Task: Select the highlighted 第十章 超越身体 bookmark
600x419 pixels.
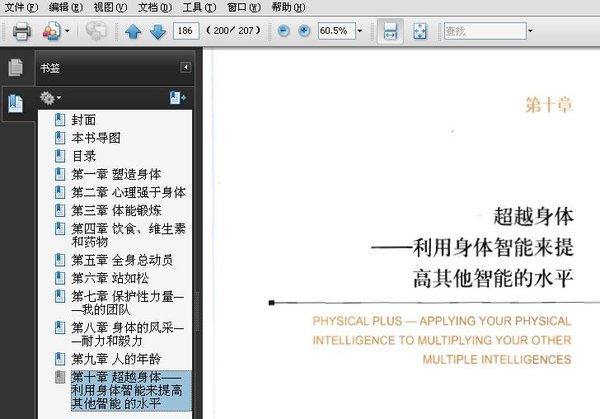Action: tap(131, 390)
